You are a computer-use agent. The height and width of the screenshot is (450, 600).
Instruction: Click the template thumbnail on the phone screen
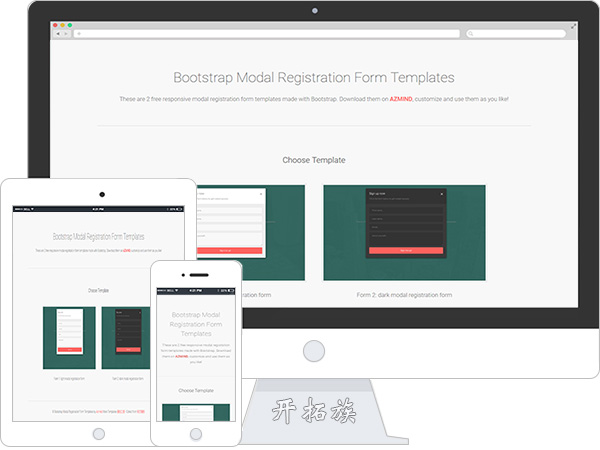[196, 412]
